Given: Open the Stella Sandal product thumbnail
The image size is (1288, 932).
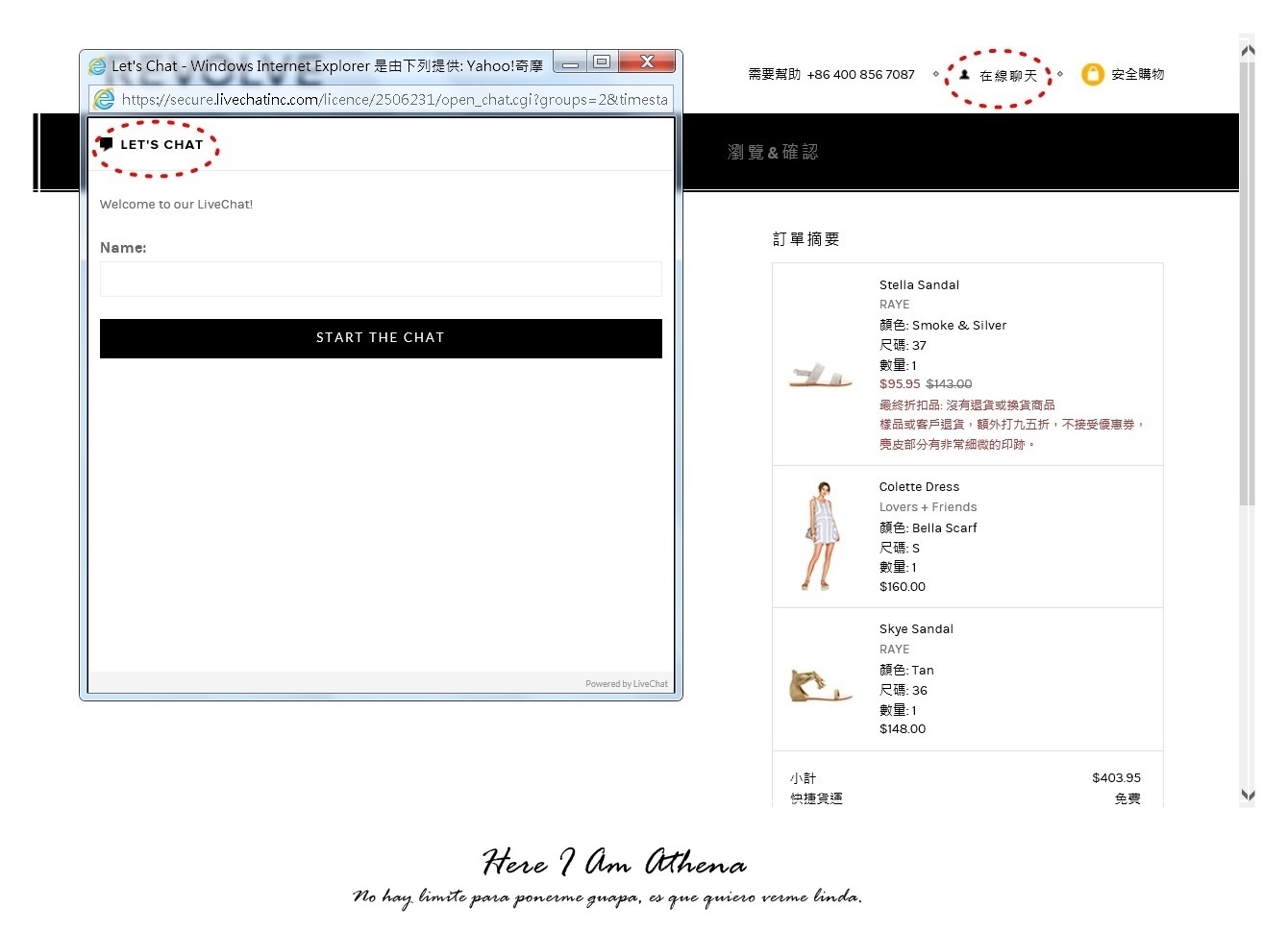Looking at the screenshot, I should [821, 375].
